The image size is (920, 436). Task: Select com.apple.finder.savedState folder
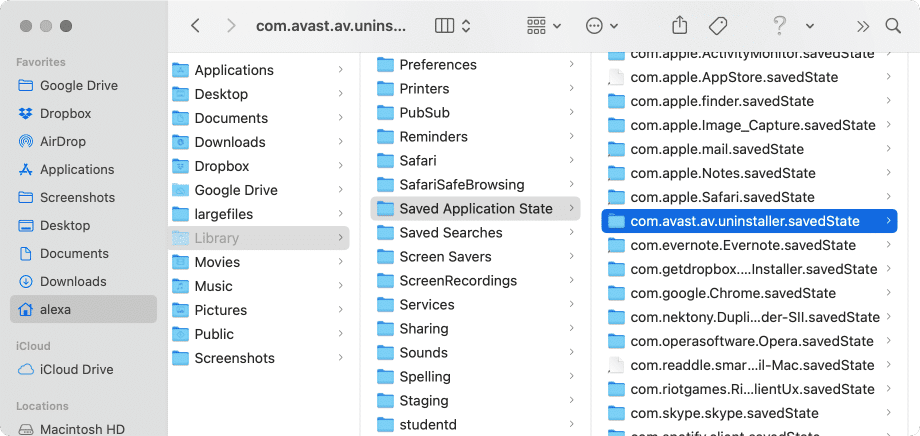click(750, 102)
